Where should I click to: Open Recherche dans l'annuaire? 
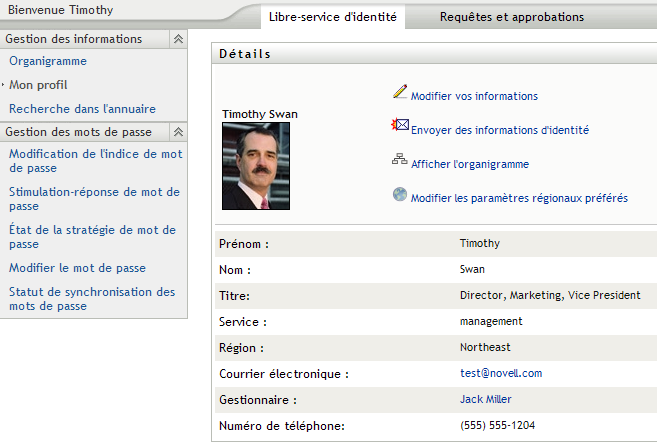(x=82, y=109)
